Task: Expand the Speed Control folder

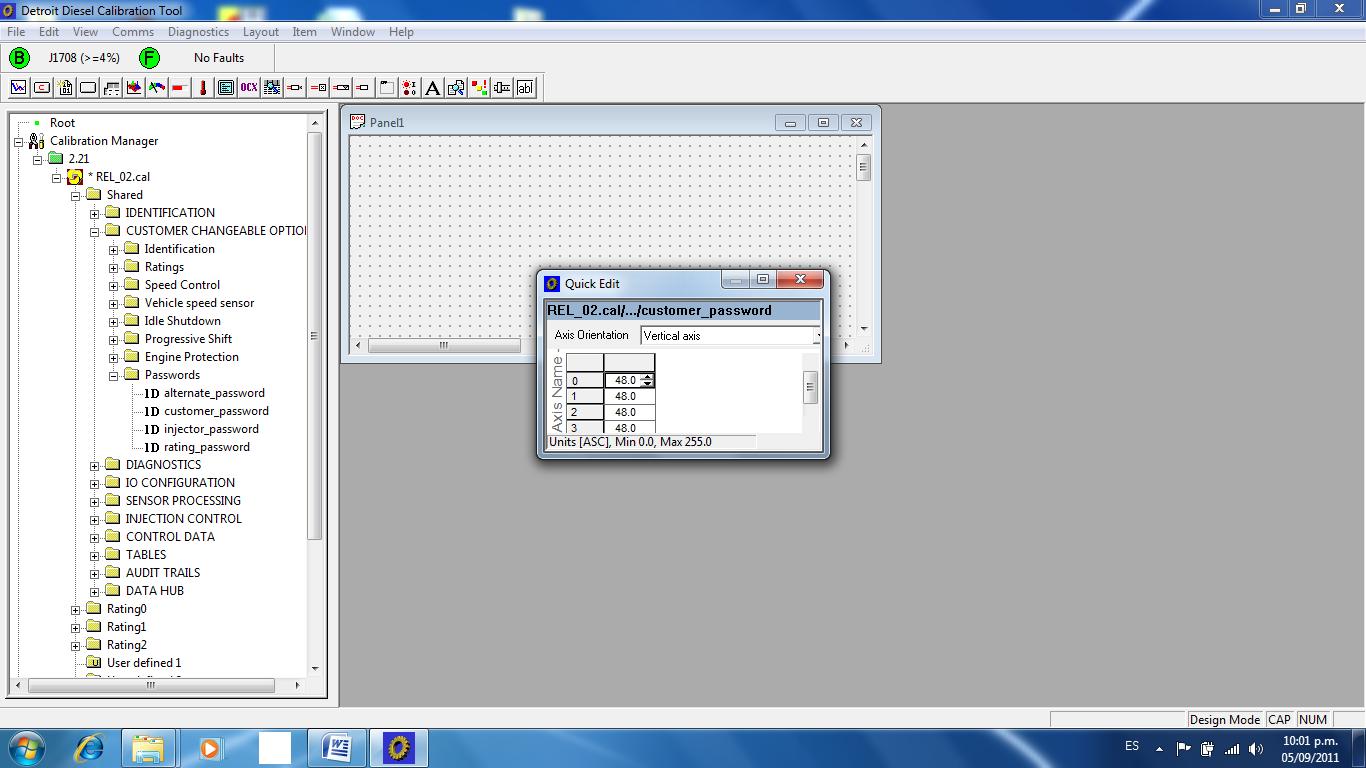Action: click(113, 285)
